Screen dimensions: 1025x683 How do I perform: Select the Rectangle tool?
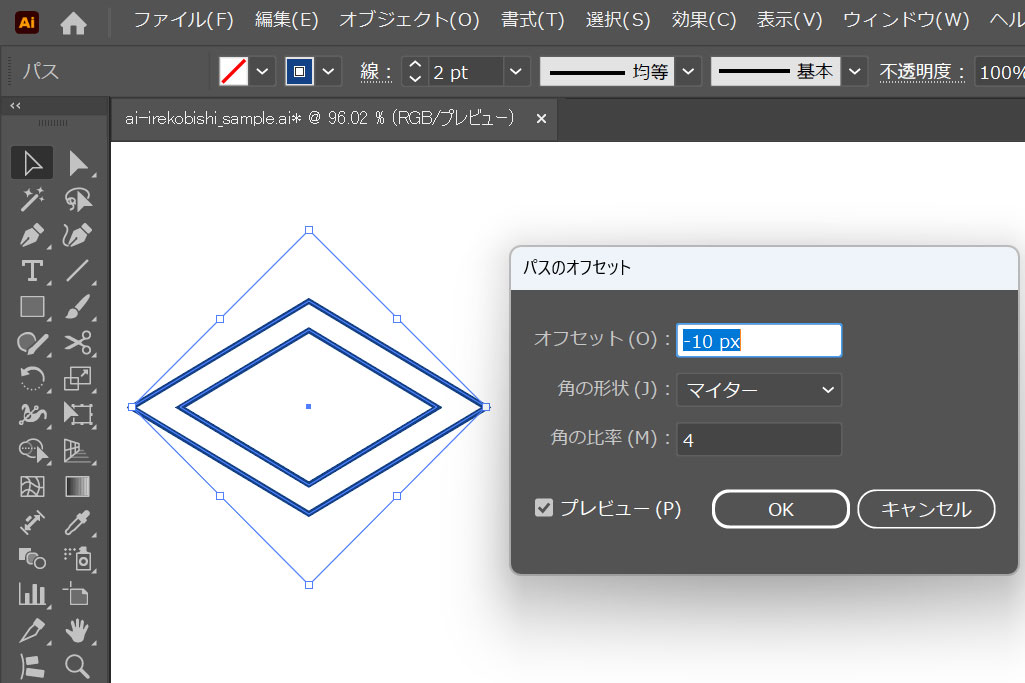32,307
